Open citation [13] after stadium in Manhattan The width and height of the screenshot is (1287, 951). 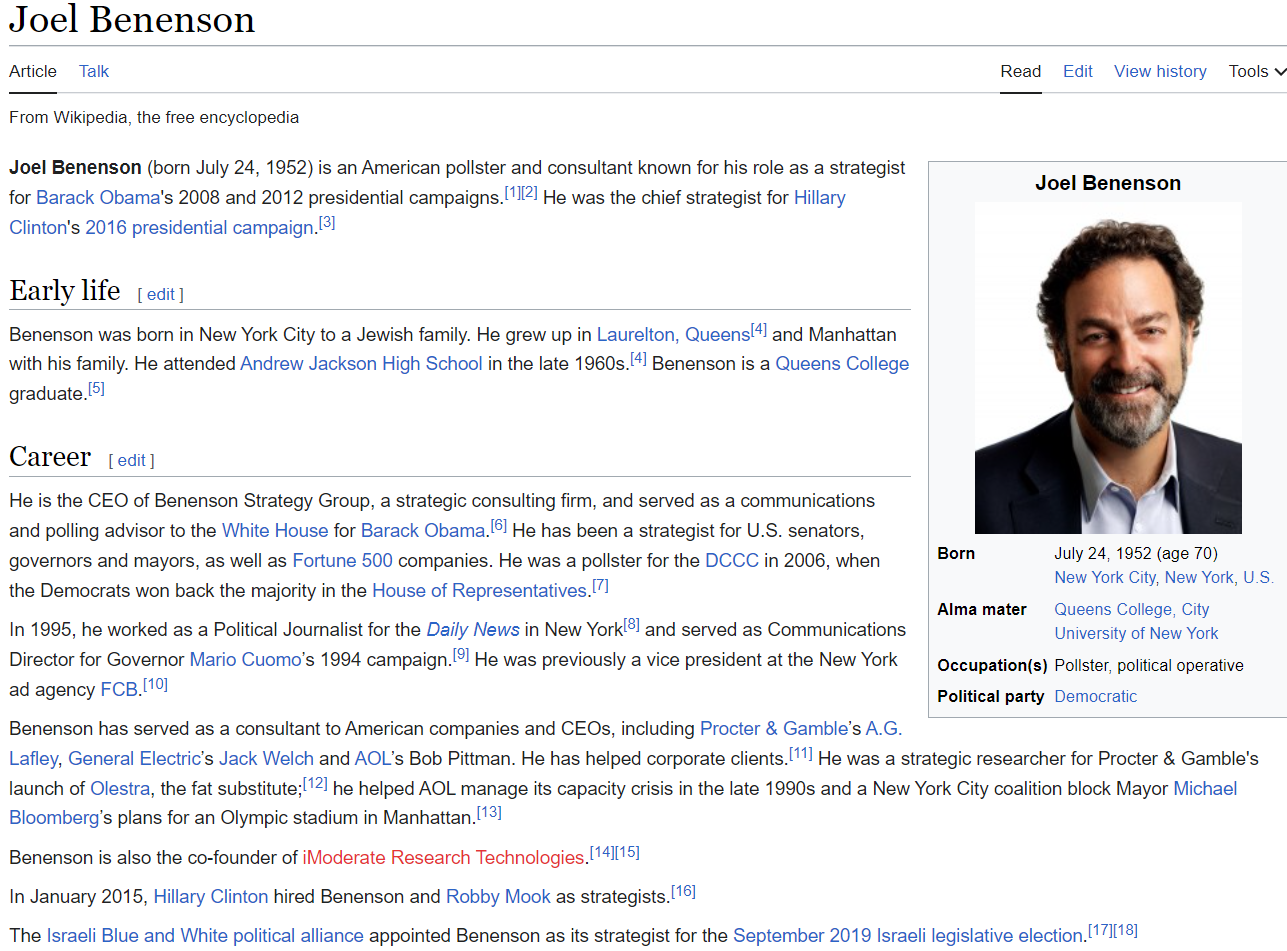(x=489, y=812)
